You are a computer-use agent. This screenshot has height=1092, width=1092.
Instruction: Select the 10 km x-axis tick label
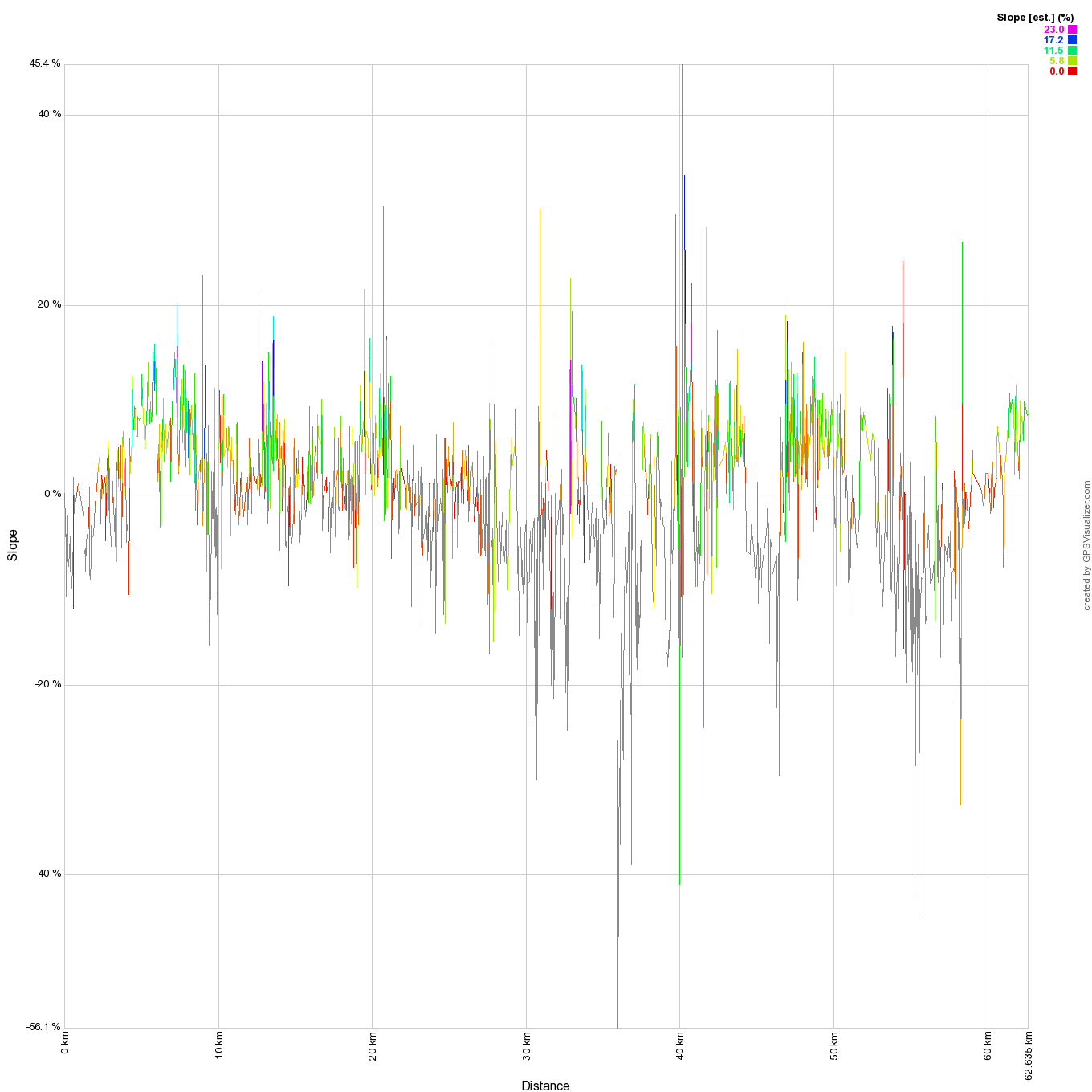(219, 1045)
